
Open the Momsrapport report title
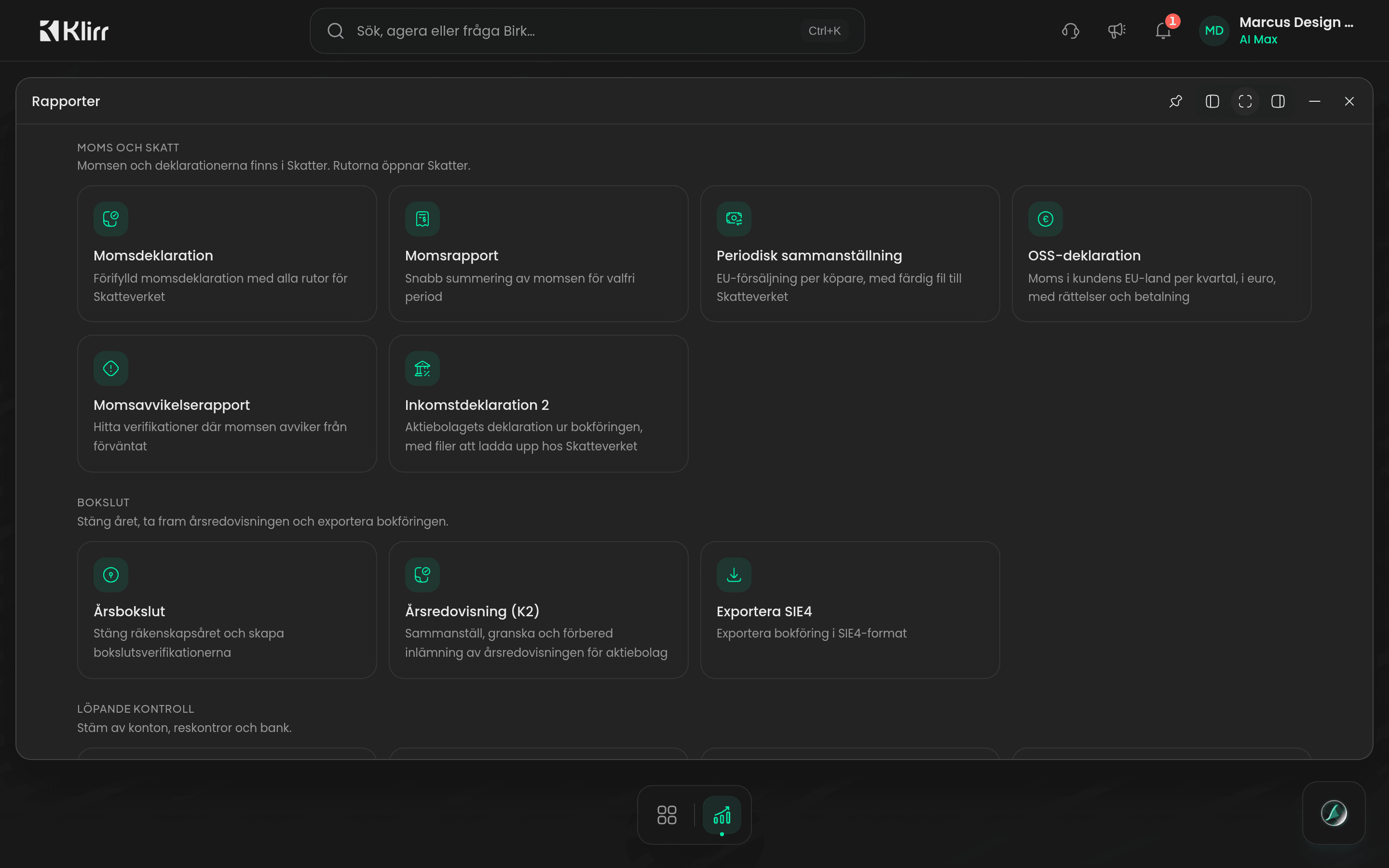pyautogui.click(x=452, y=256)
